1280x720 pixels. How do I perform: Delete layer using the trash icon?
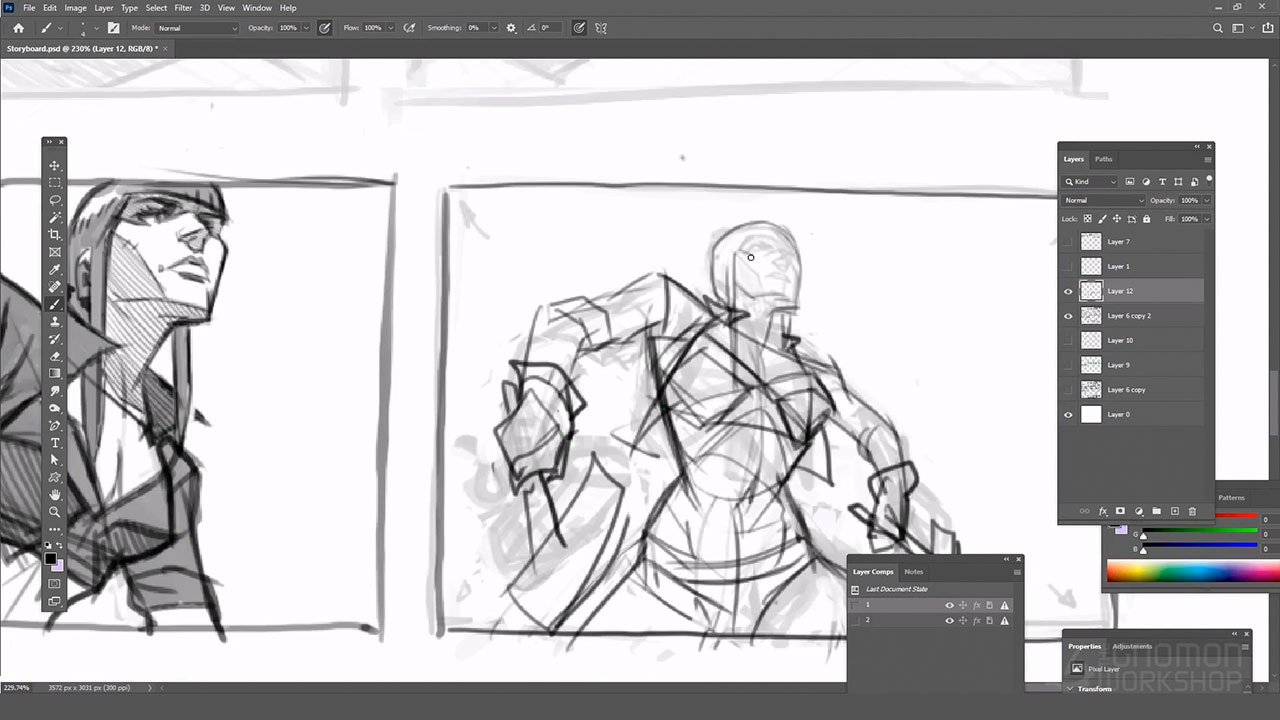click(1192, 511)
